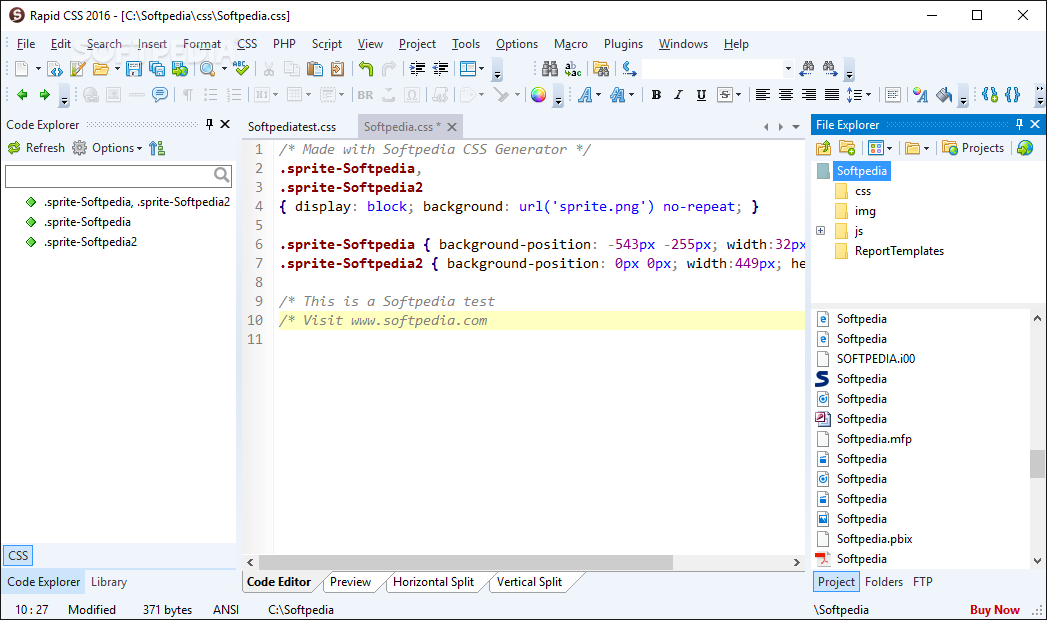1047x620 pixels.
Task: Switch to the Library panel tab
Action: 109,582
